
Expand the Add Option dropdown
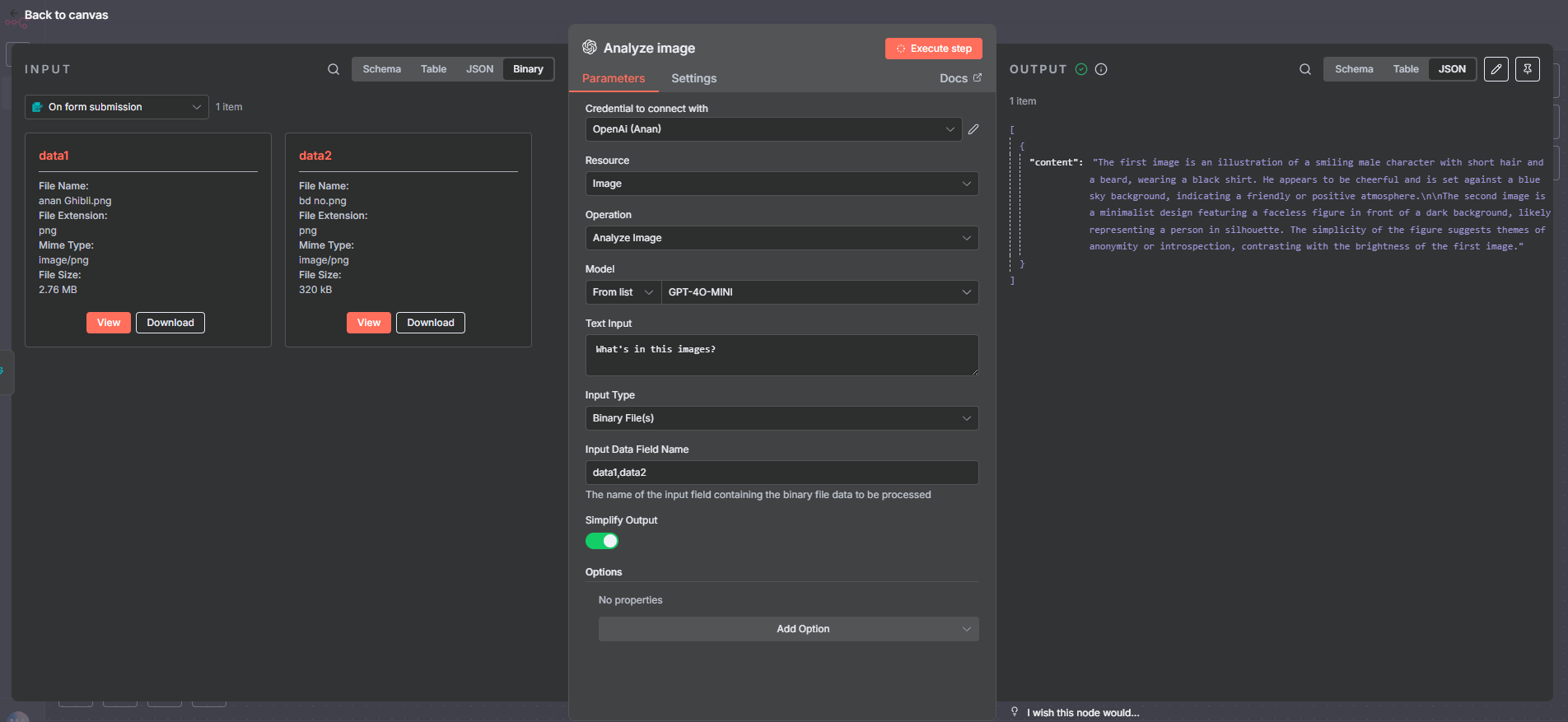(788, 629)
